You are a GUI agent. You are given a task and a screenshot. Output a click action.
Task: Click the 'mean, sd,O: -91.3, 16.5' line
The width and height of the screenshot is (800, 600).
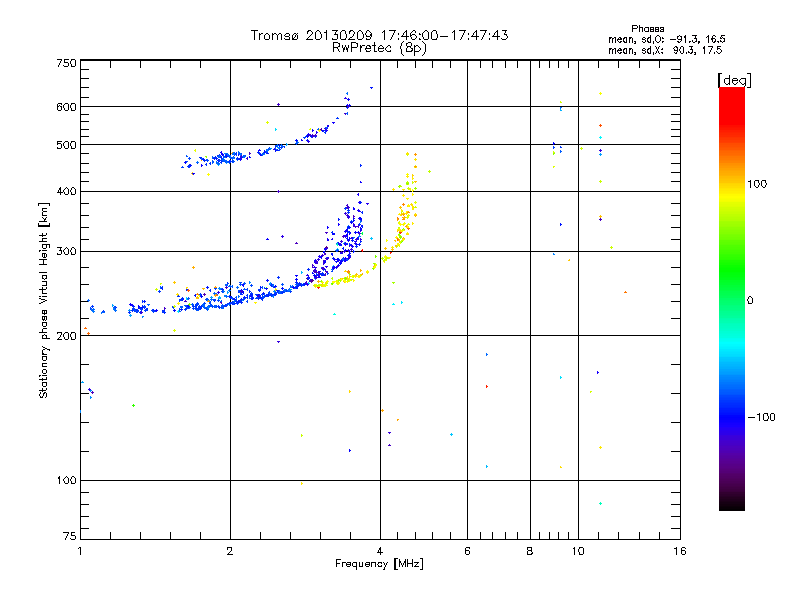666,39
